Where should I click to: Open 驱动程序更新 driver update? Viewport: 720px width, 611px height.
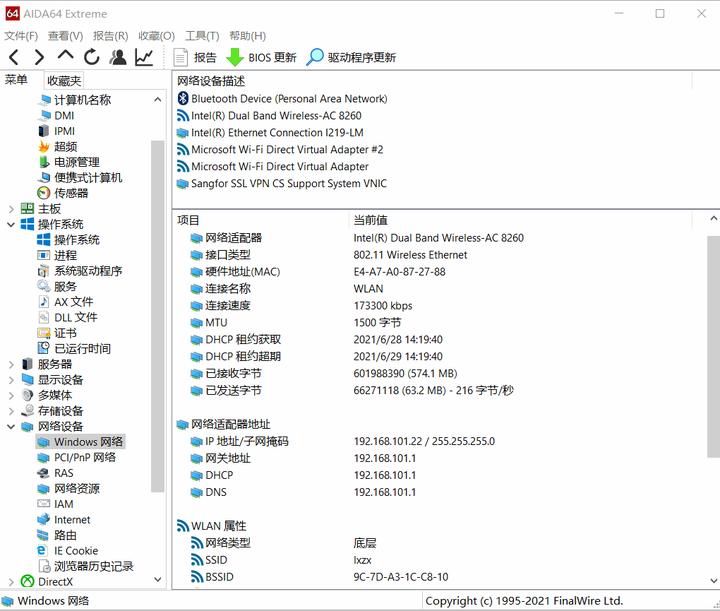351,57
